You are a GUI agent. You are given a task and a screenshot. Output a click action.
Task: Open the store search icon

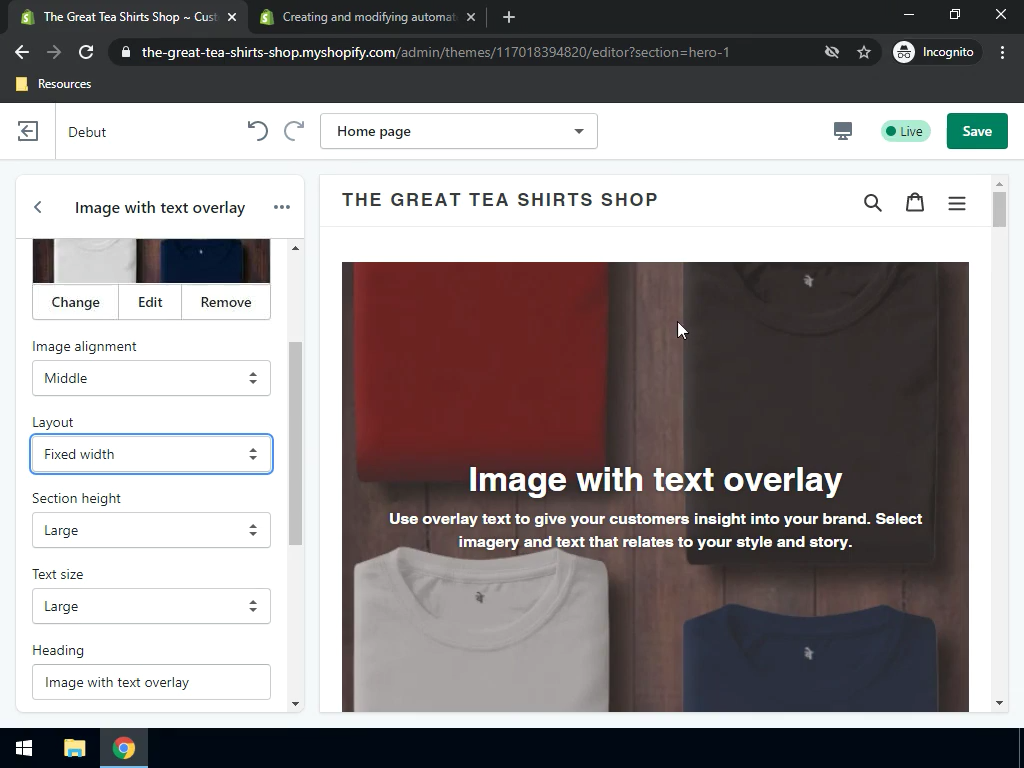872,203
